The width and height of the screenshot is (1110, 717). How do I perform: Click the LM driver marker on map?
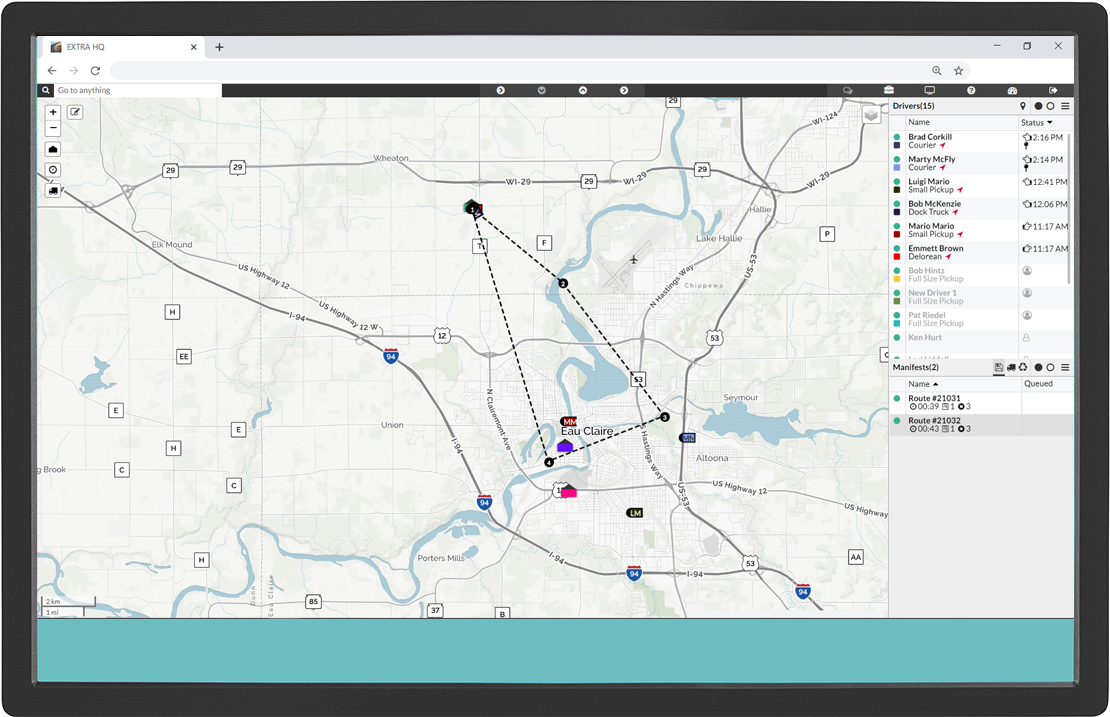(635, 513)
